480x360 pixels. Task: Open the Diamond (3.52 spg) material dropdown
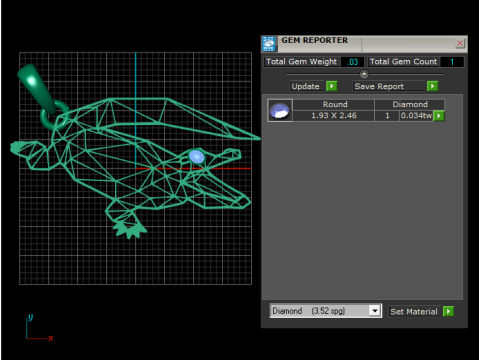326,311
